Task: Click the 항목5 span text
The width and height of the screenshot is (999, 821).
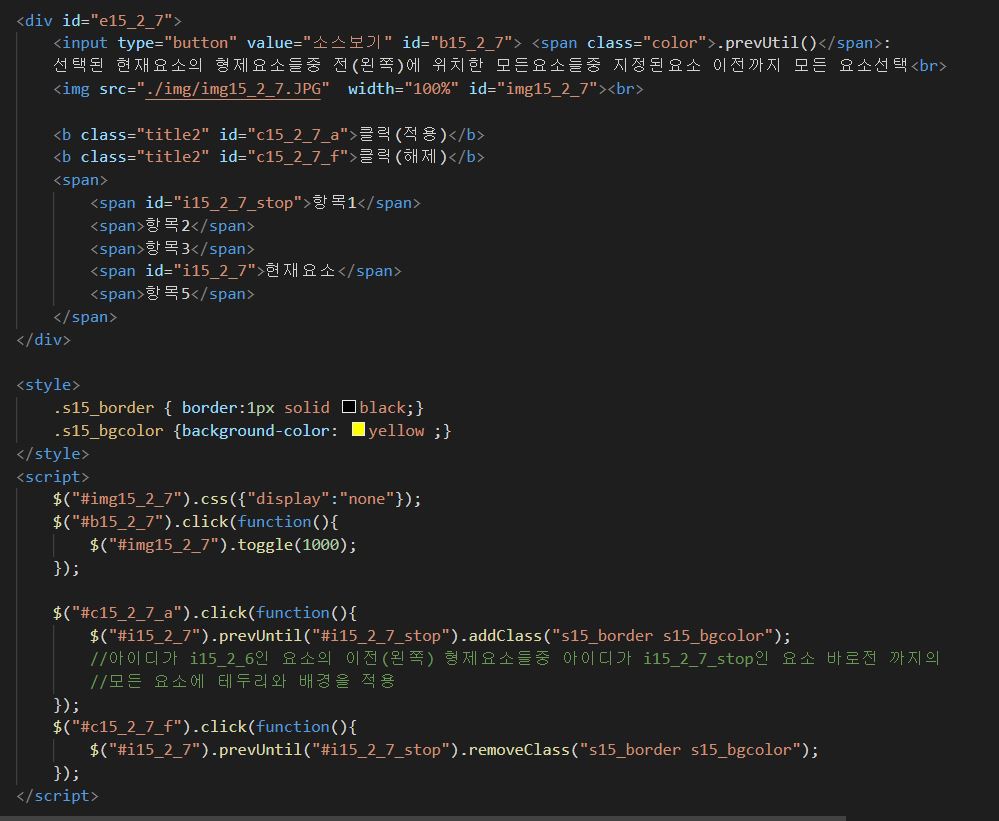Action: 168,294
